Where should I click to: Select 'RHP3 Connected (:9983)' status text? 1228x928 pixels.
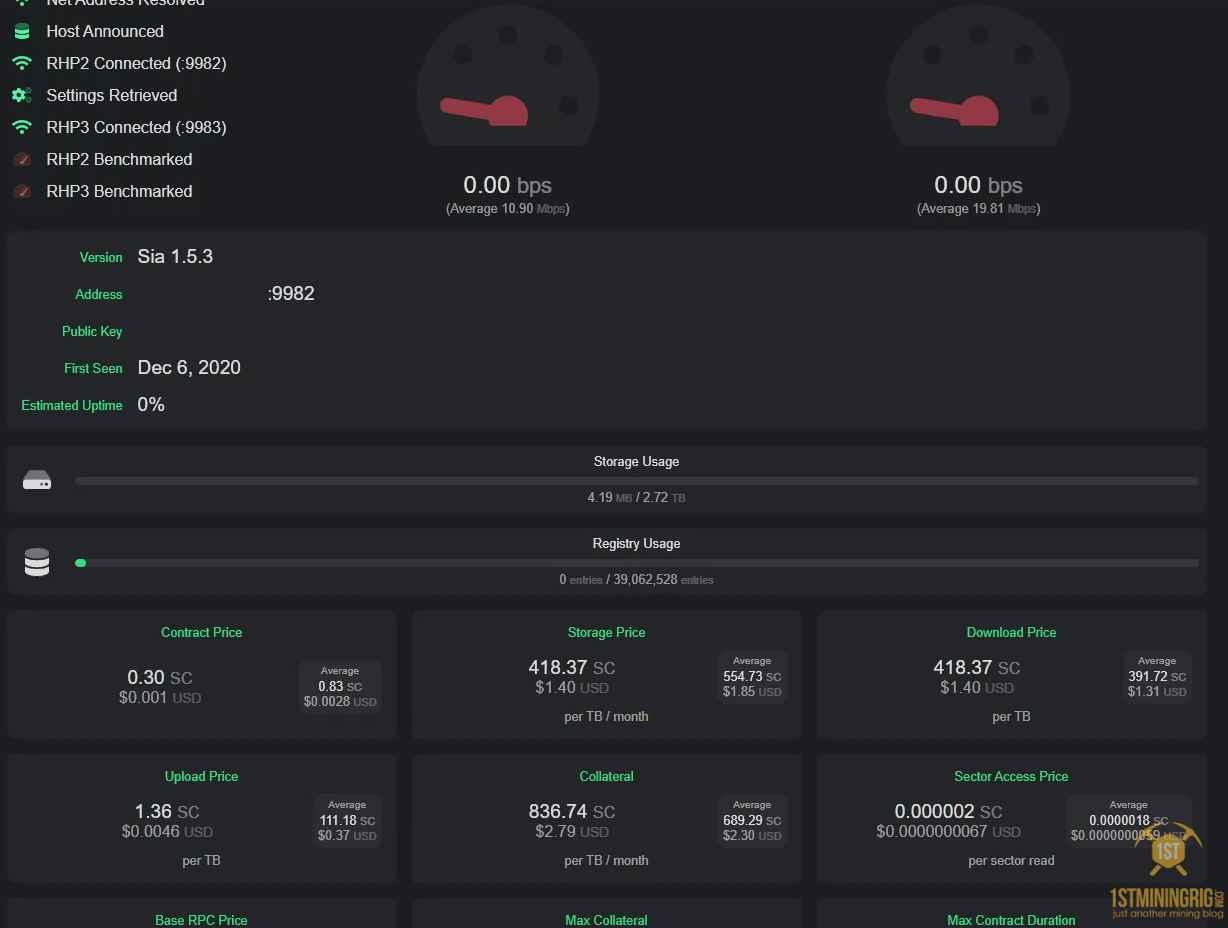click(x=136, y=127)
